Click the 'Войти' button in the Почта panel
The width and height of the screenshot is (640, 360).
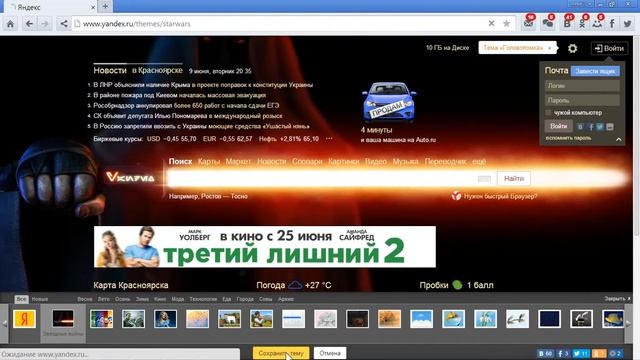(558, 126)
